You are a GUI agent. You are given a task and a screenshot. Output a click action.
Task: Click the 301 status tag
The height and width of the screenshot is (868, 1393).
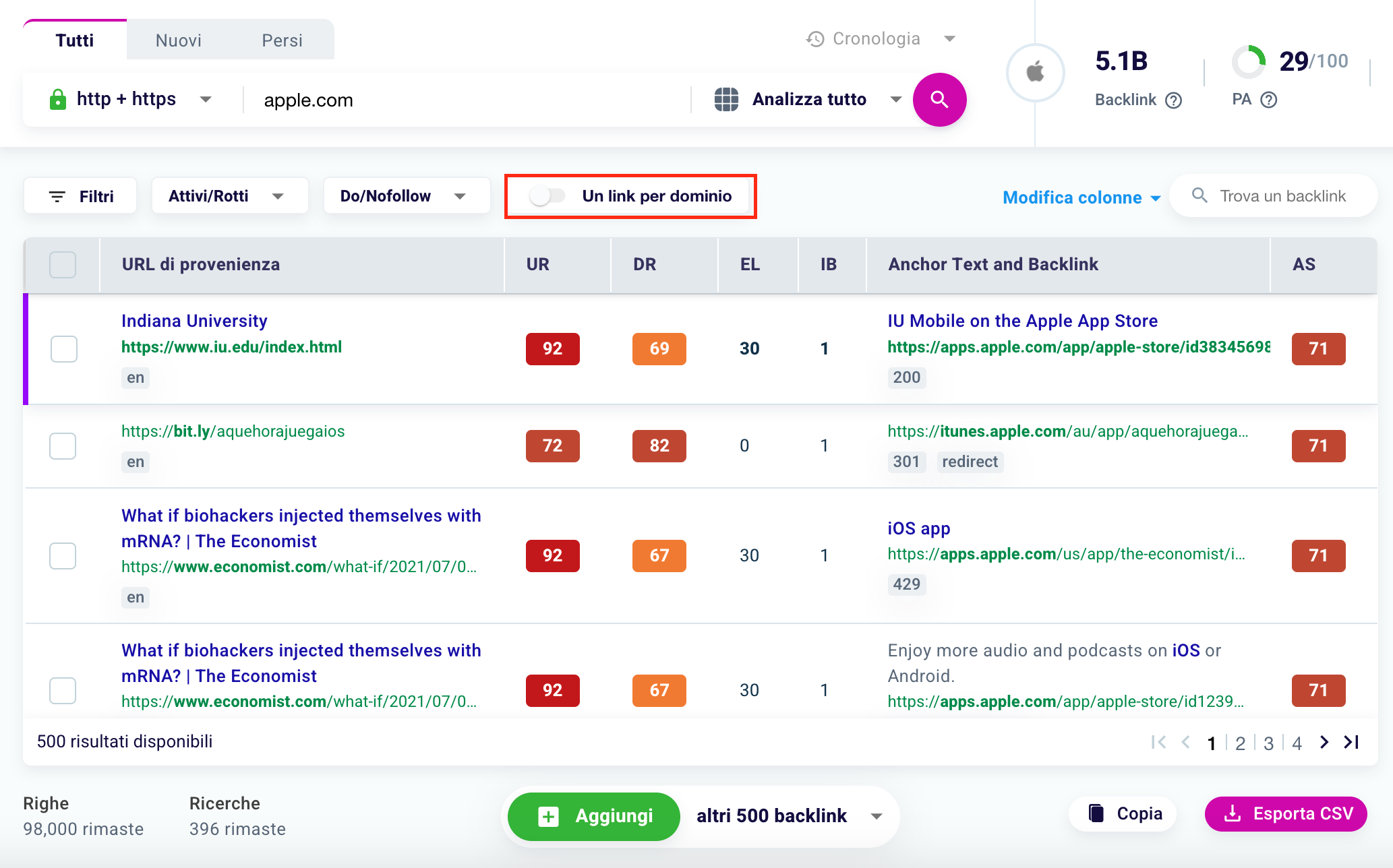pos(906,462)
